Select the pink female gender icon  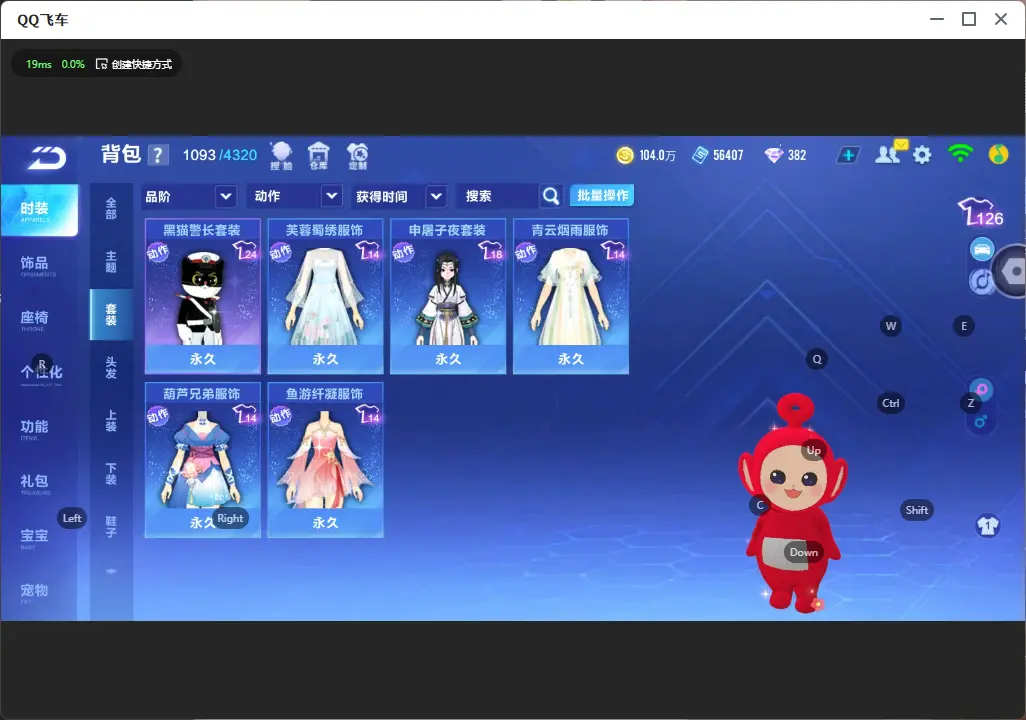(x=982, y=389)
